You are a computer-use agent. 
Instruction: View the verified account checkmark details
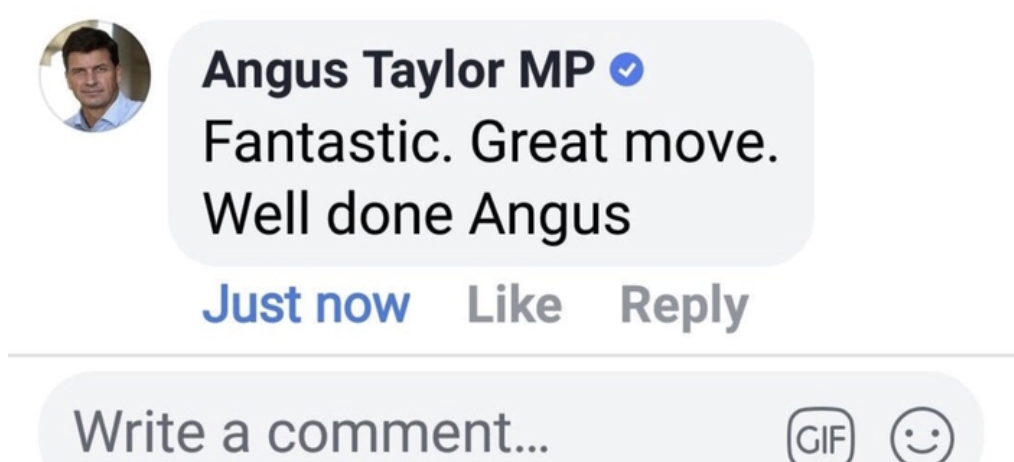(x=627, y=71)
